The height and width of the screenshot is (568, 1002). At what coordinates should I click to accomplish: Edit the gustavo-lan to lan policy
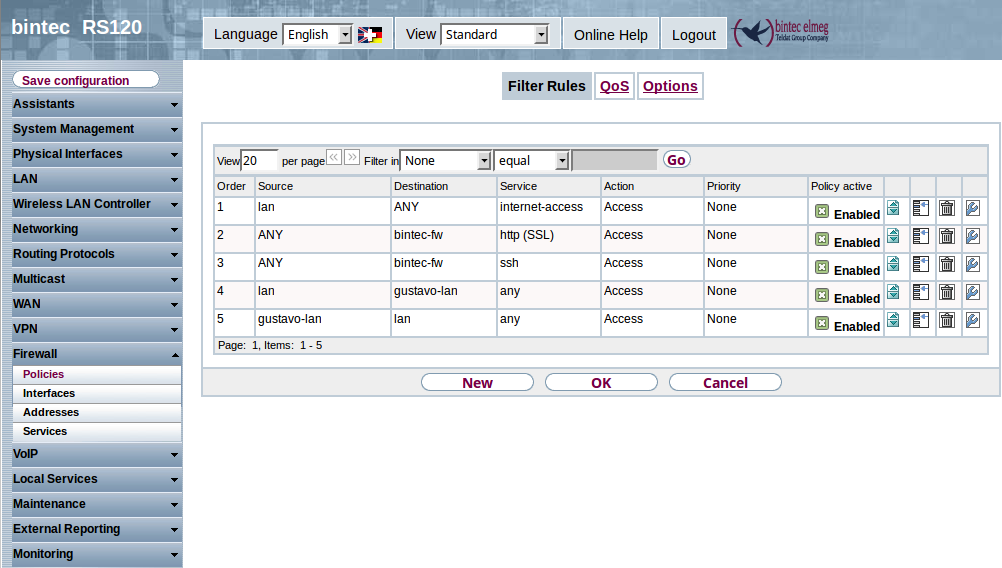972,320
